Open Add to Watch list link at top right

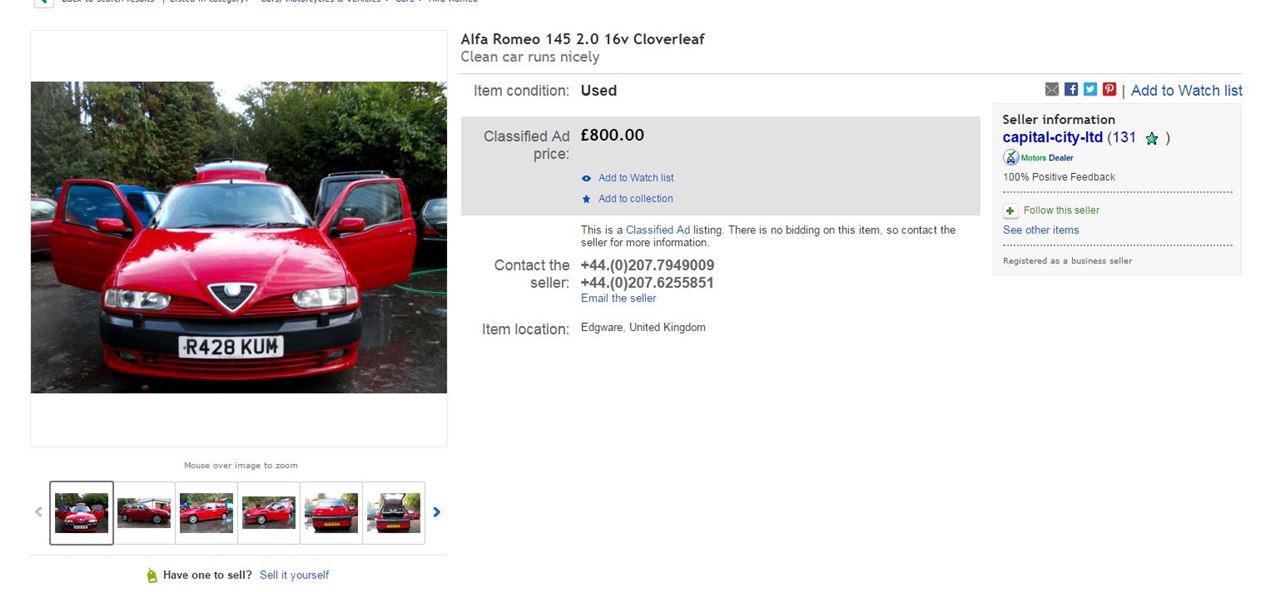click(1186, 90)
